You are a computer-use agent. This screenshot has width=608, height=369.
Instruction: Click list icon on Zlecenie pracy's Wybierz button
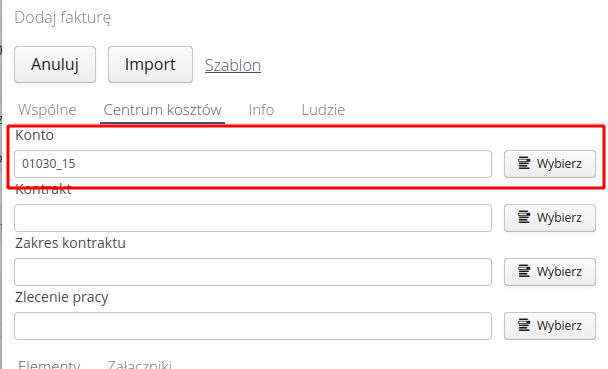coord(524,325)
